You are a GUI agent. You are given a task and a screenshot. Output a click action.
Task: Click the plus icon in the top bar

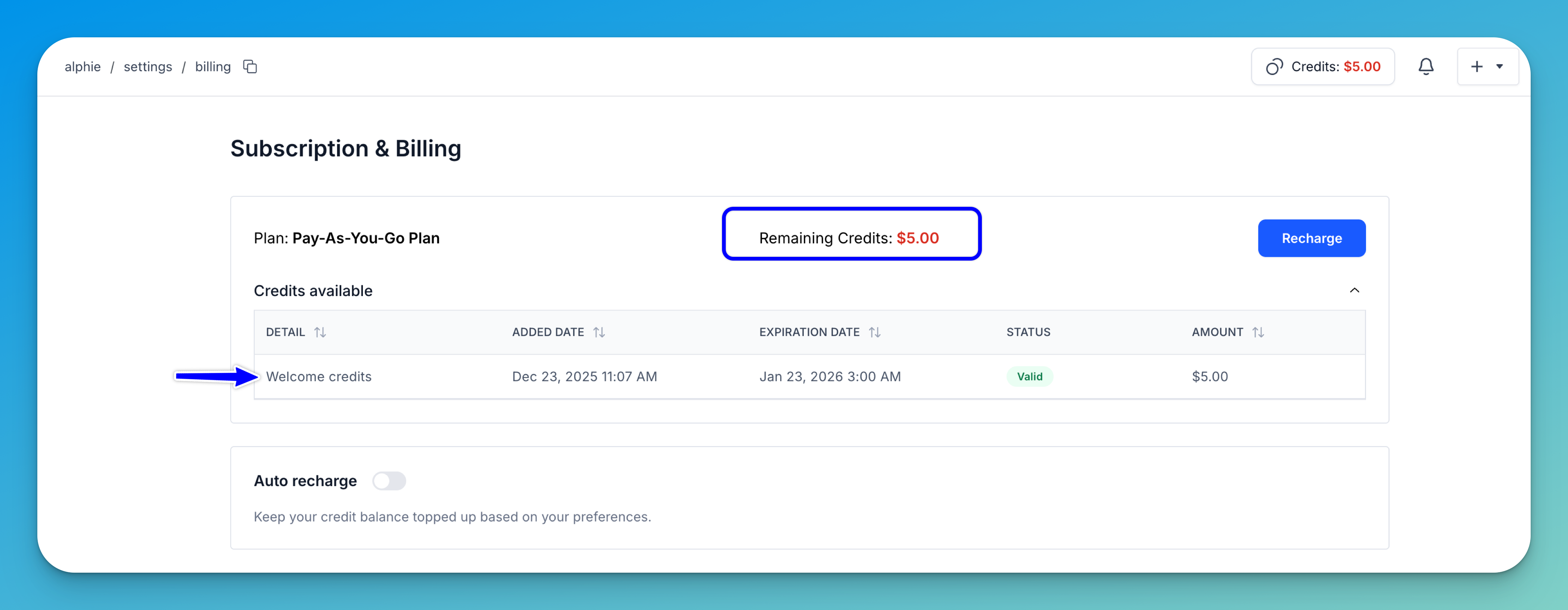click(1477, 66)
